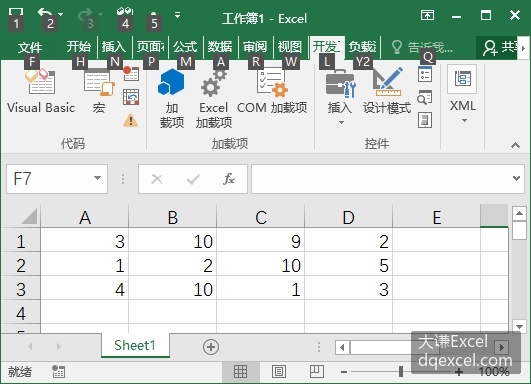Confirm entry with the checkmark button

(x=193, y=179)
